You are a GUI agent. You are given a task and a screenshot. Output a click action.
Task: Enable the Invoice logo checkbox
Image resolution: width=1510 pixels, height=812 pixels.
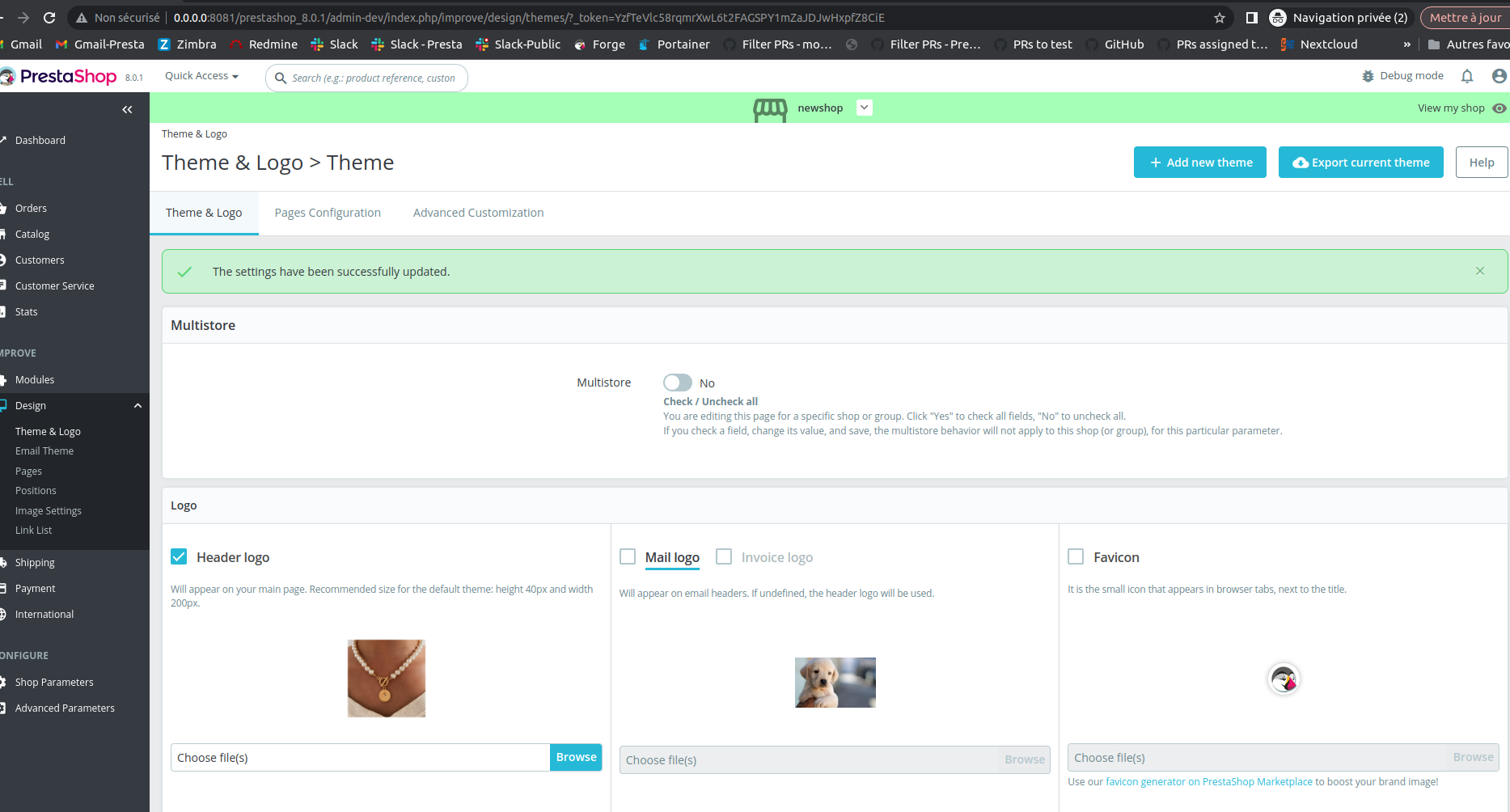click(x=724, y=556)
